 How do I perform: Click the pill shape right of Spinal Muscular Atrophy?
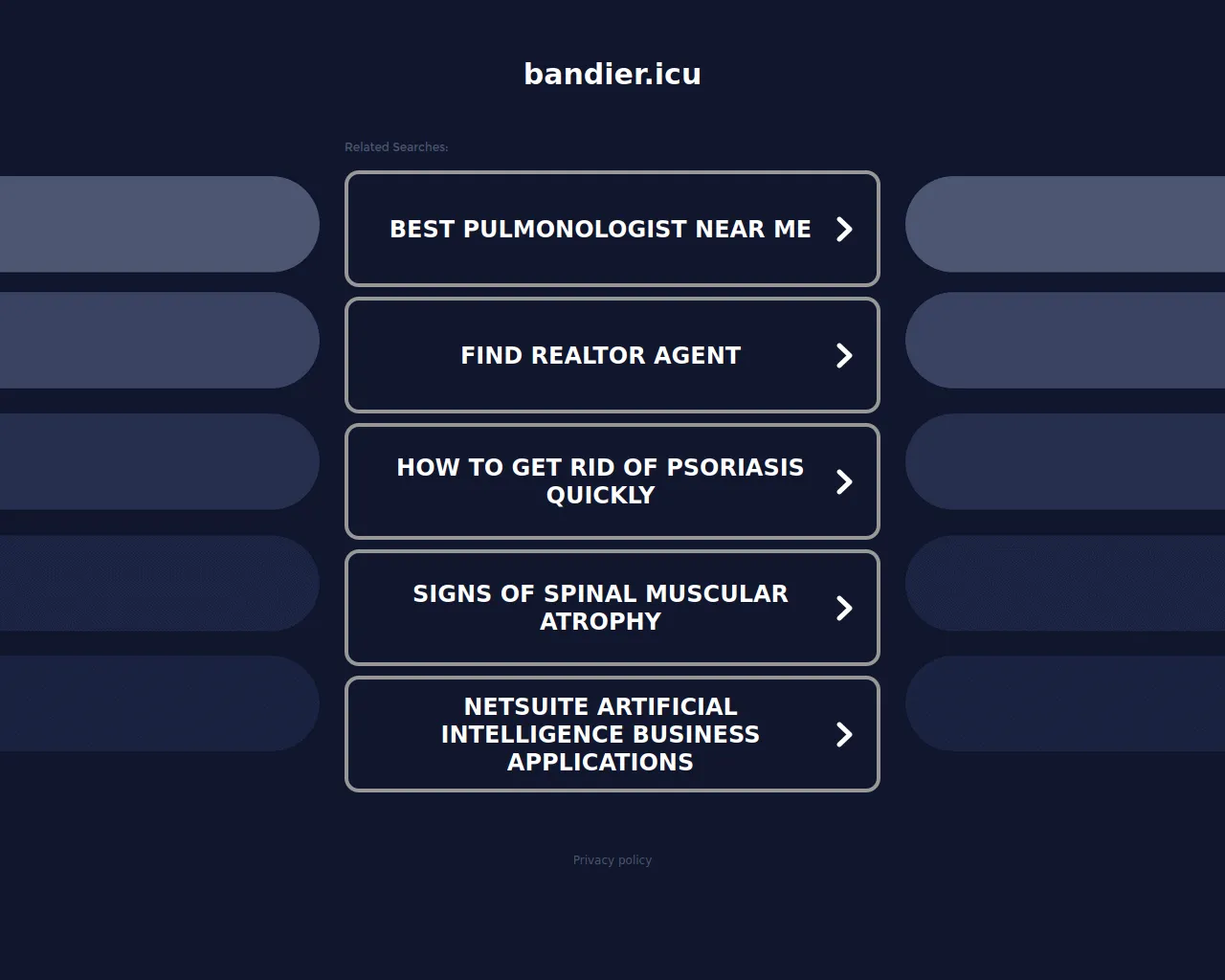click(x=1064, y=583)
